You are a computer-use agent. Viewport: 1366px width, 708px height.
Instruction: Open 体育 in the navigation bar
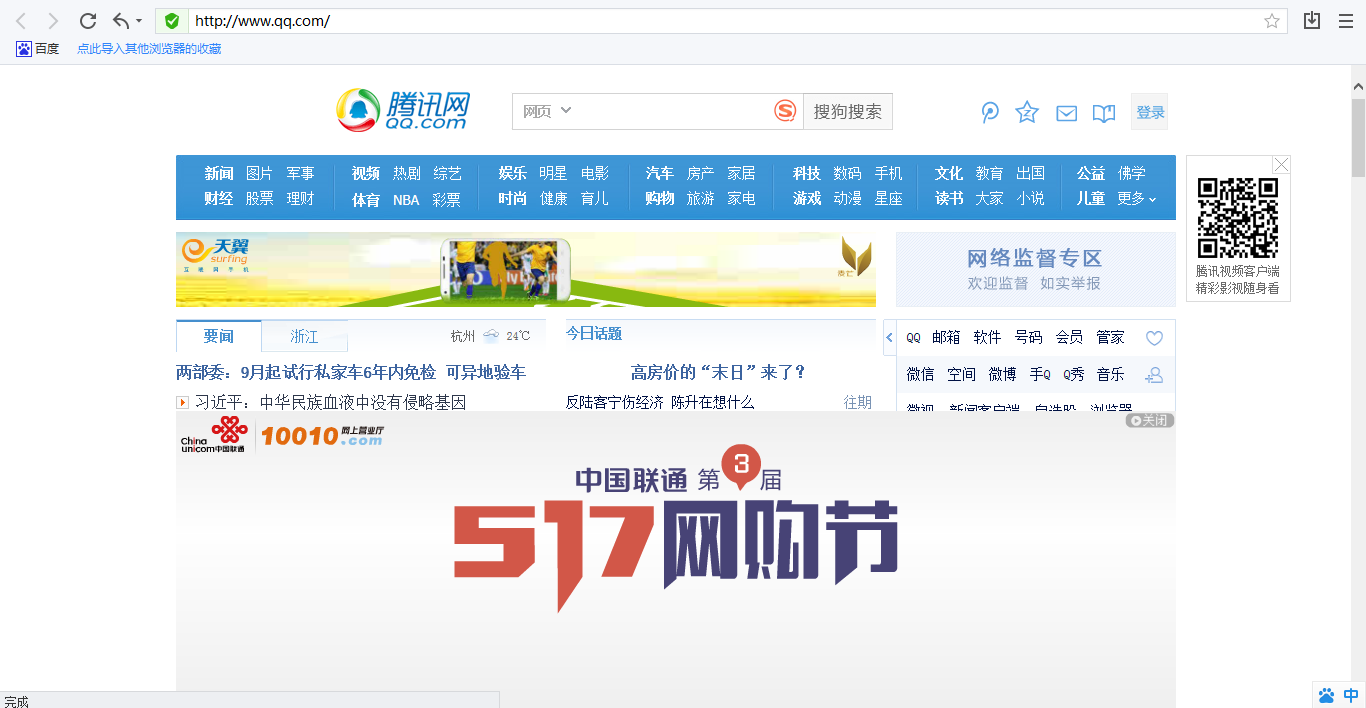click(366, 199)
